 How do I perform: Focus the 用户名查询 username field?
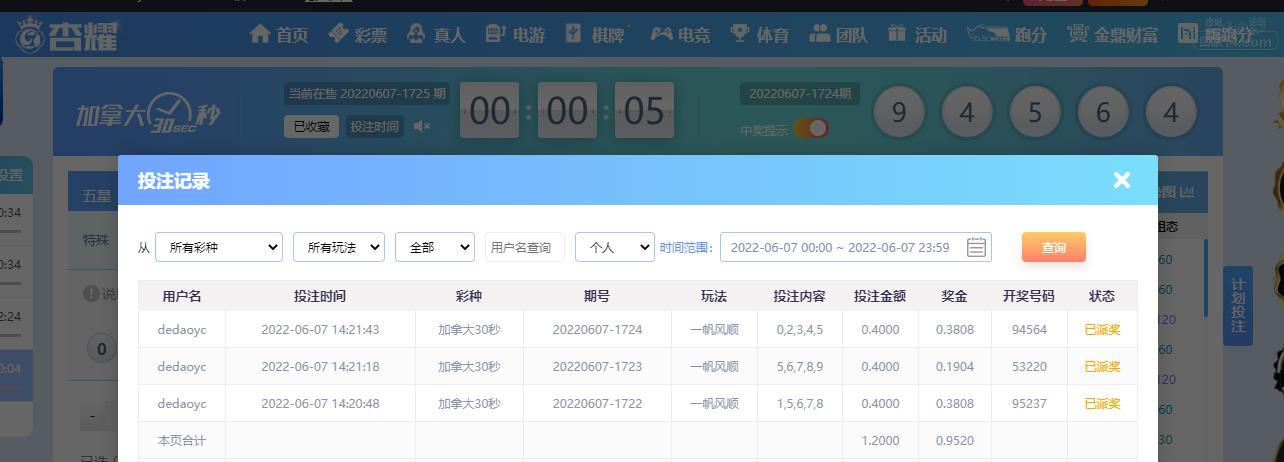coord(525,247)
